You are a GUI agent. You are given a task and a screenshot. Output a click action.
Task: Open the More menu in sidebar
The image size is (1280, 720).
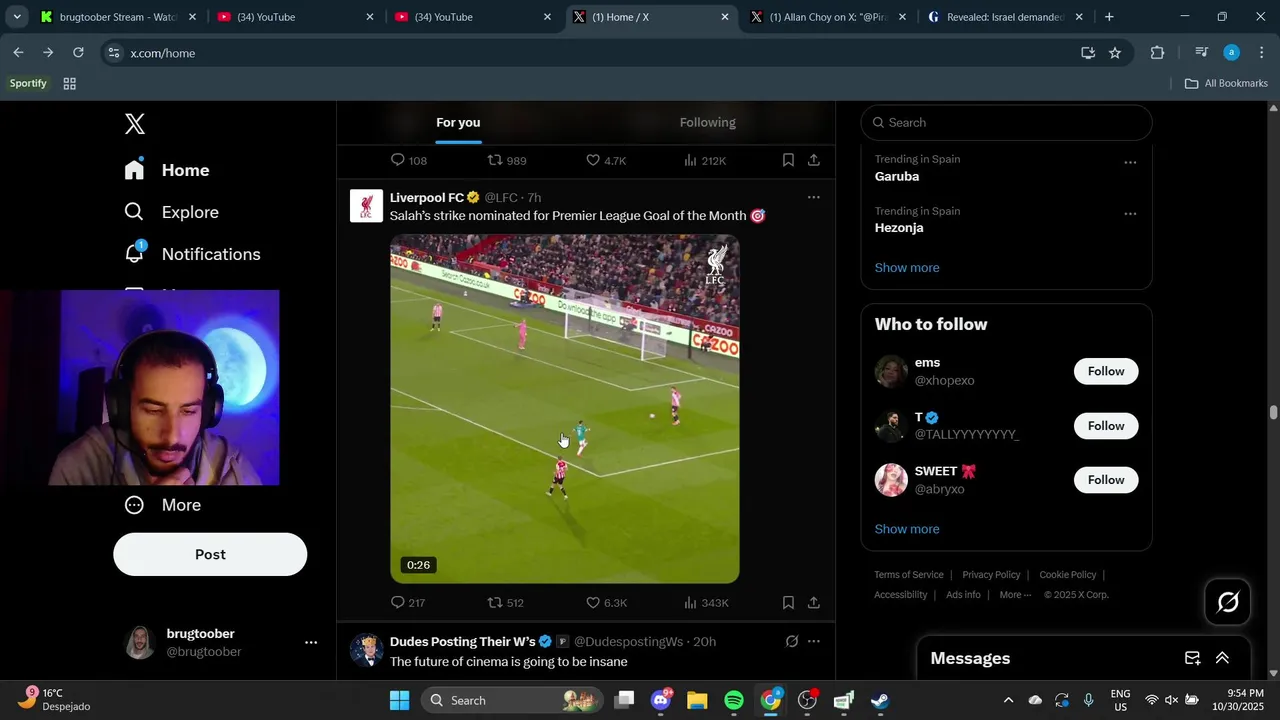(x=162, y=505)
